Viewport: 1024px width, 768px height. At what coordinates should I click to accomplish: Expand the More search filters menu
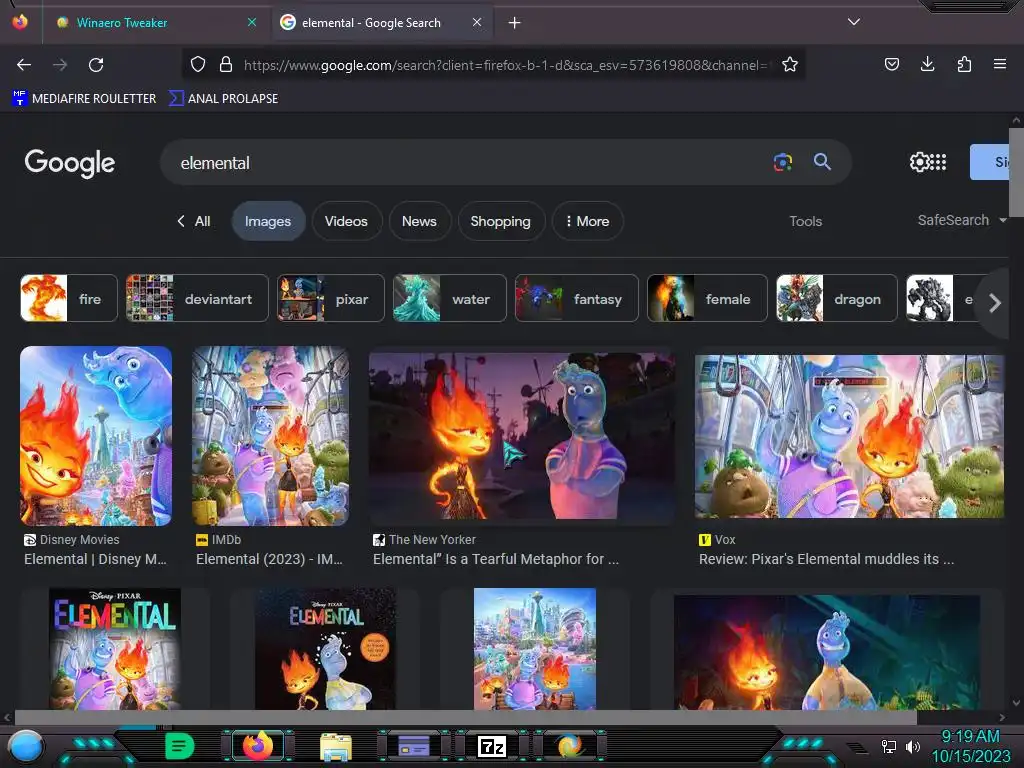(x=587, y=221)
